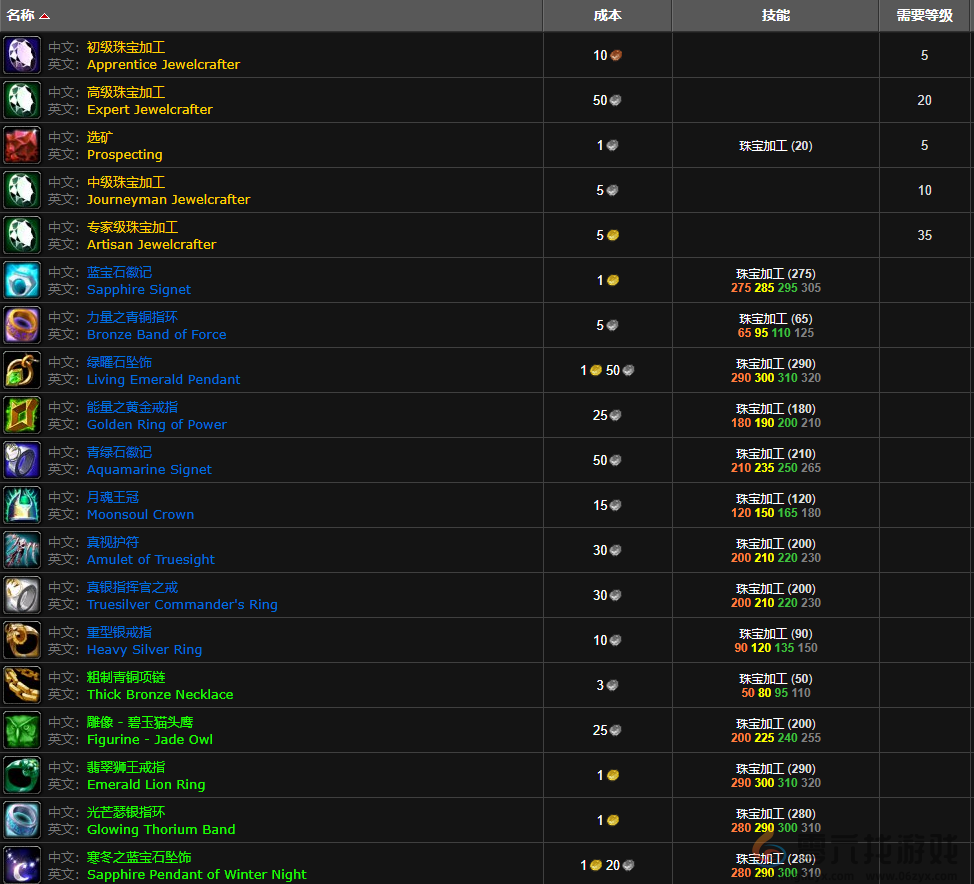Open the Glowing Thorium Band link
Image resolution: width=974 pixels, height=884 pixels.
[x=161, y=830]
